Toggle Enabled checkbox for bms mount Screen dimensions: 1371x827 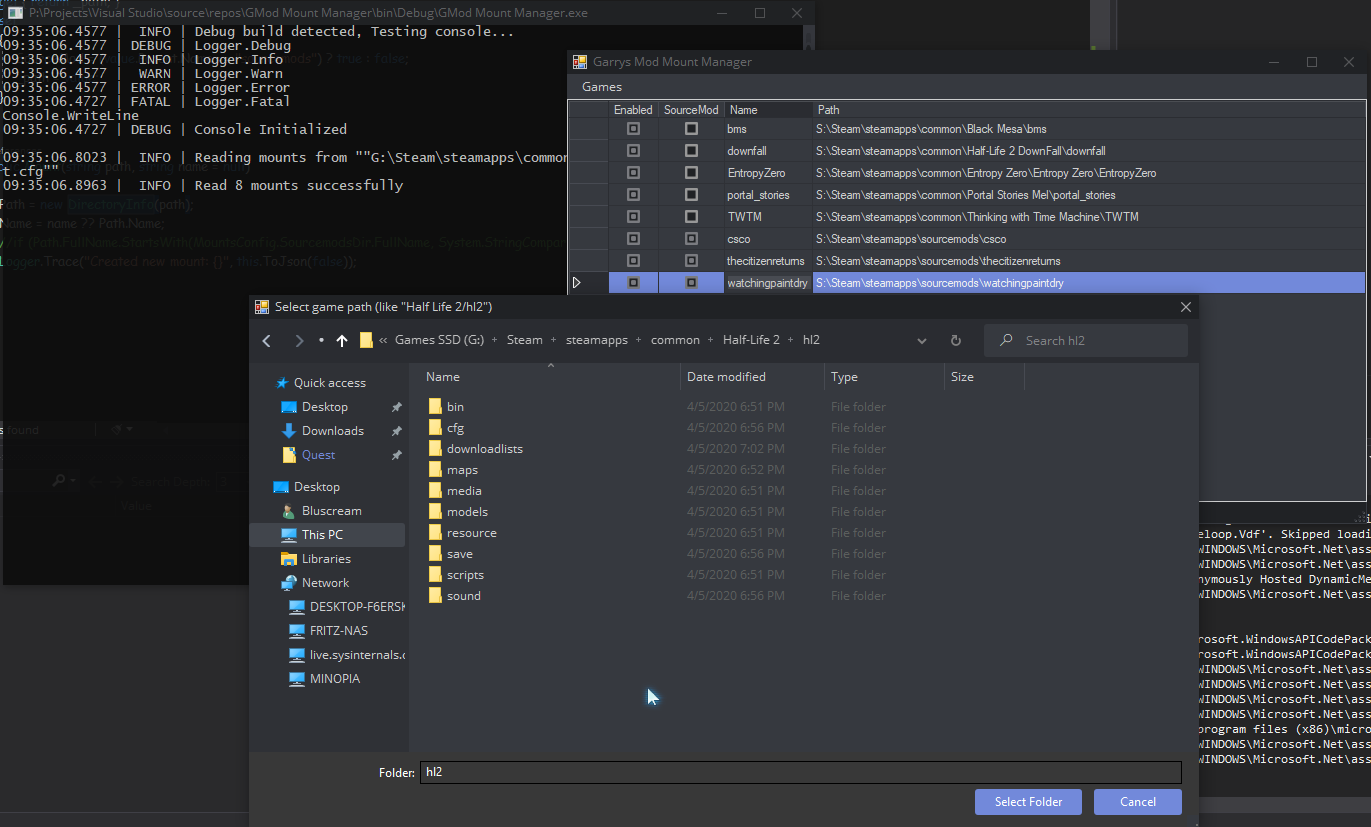[x=633, y=129]
